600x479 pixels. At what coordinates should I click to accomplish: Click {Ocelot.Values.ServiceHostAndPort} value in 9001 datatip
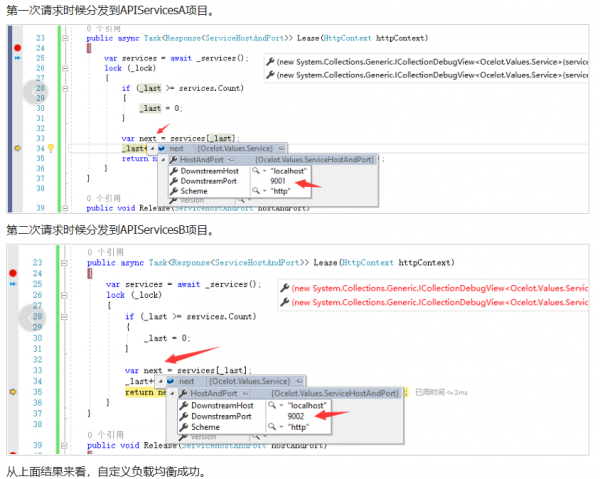315,160
